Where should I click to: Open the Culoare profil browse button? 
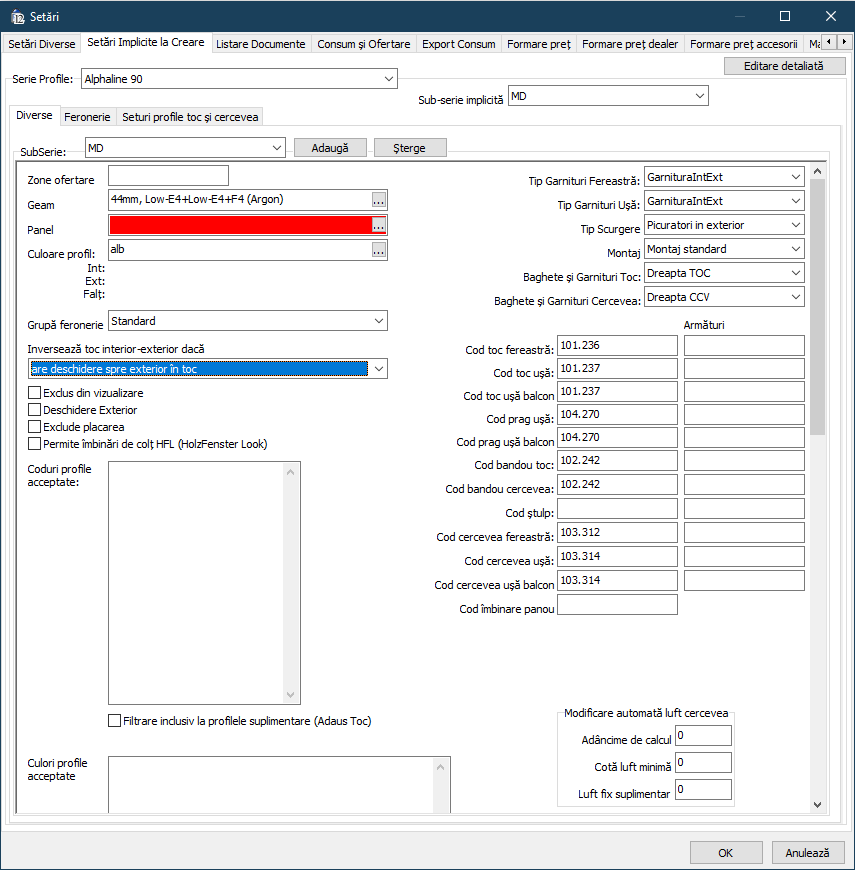click(378, 250)
